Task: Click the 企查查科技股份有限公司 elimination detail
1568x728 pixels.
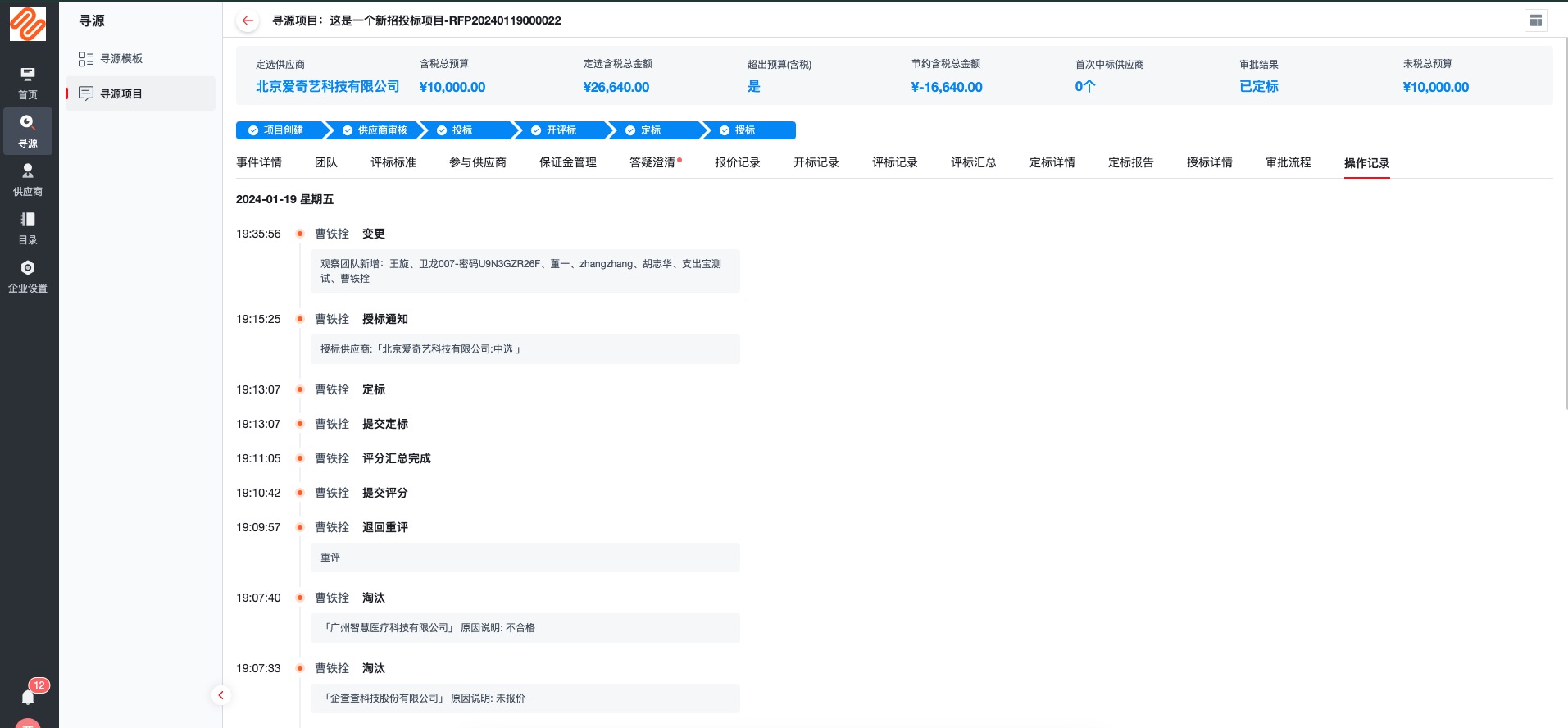Action: click(525, 698)
